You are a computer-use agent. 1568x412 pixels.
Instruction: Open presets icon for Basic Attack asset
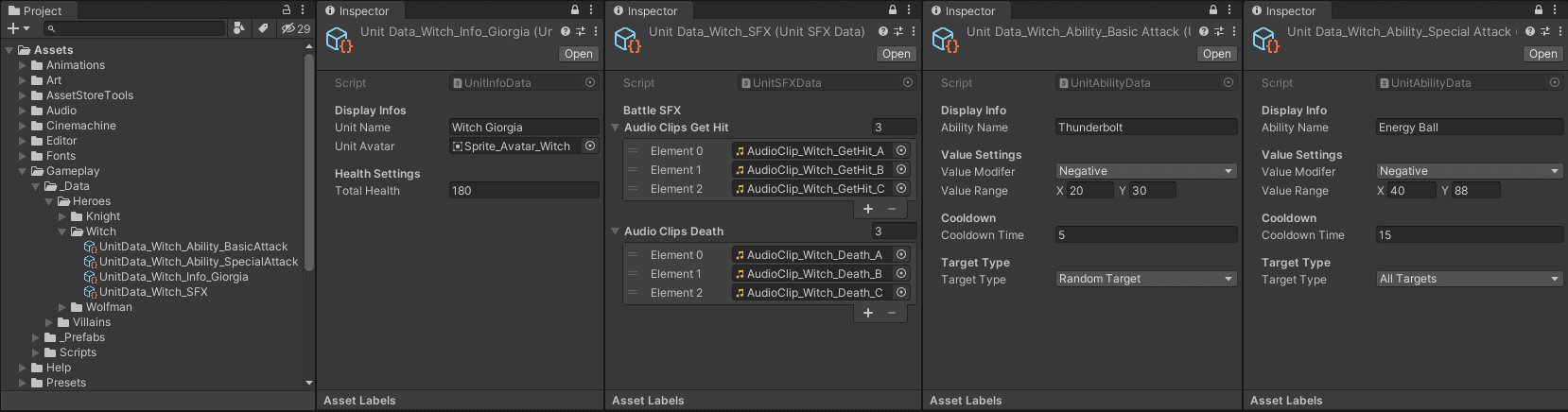point(1219,31)
